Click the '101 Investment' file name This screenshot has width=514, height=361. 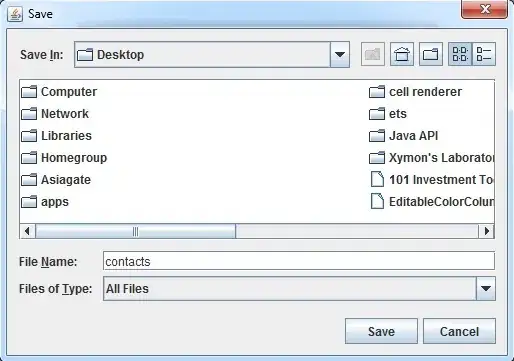point(441,180)
